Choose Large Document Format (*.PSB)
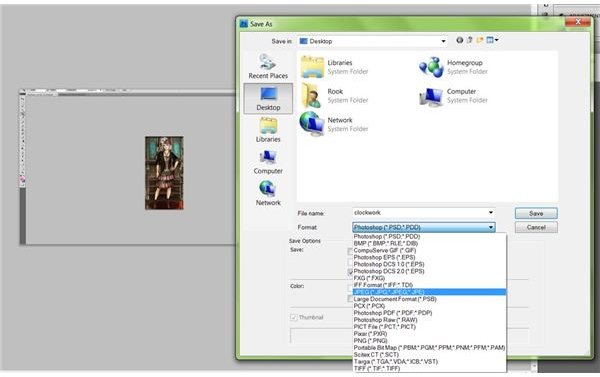Image resolution: width=600 pixels, height=377 pixels. coord(429,299)
